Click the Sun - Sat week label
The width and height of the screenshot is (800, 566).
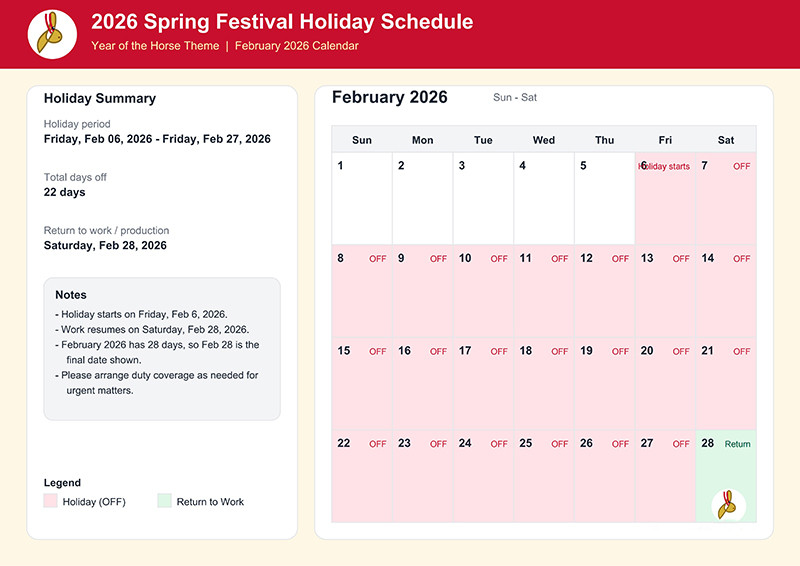515,98
